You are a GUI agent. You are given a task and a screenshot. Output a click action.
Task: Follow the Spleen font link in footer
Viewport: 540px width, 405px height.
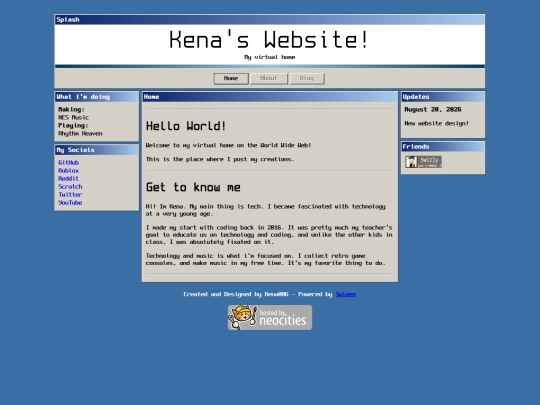[x=346, y=294]
